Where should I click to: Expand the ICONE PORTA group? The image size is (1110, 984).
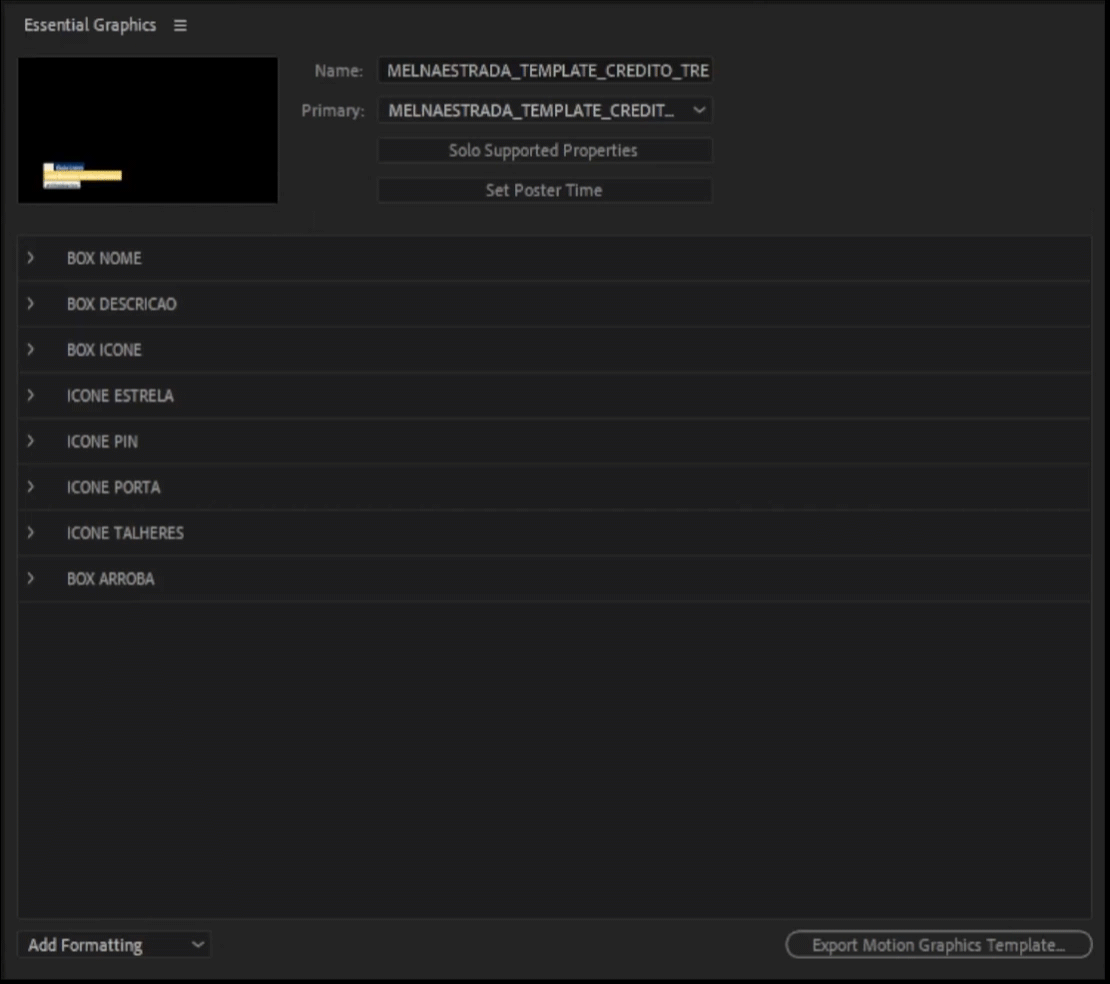pyautogui.click(x=30, y=487)
